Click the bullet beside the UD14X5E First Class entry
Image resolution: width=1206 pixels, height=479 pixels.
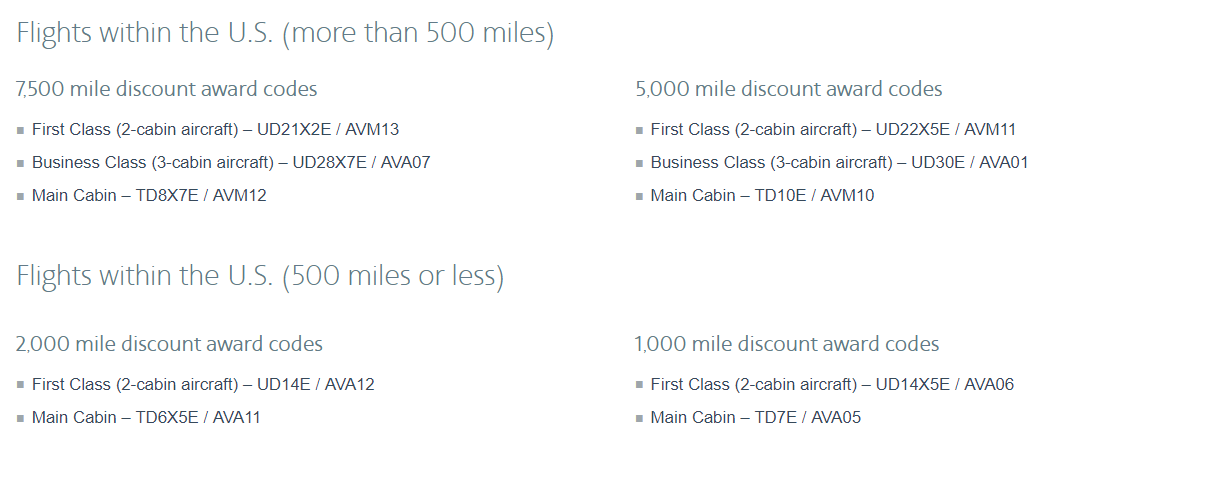pos(639,385)
